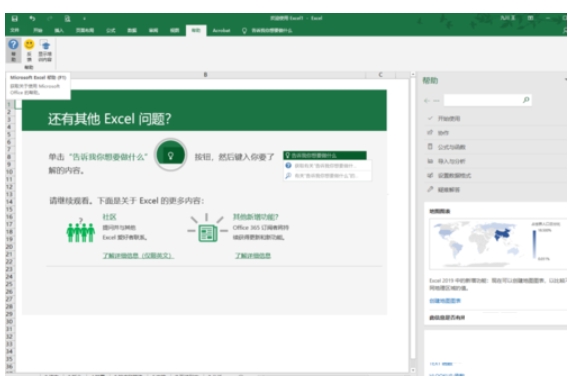Click the world map chart thumbnail
The height and width of the screenshot is (379, 568).
(498, 244)
